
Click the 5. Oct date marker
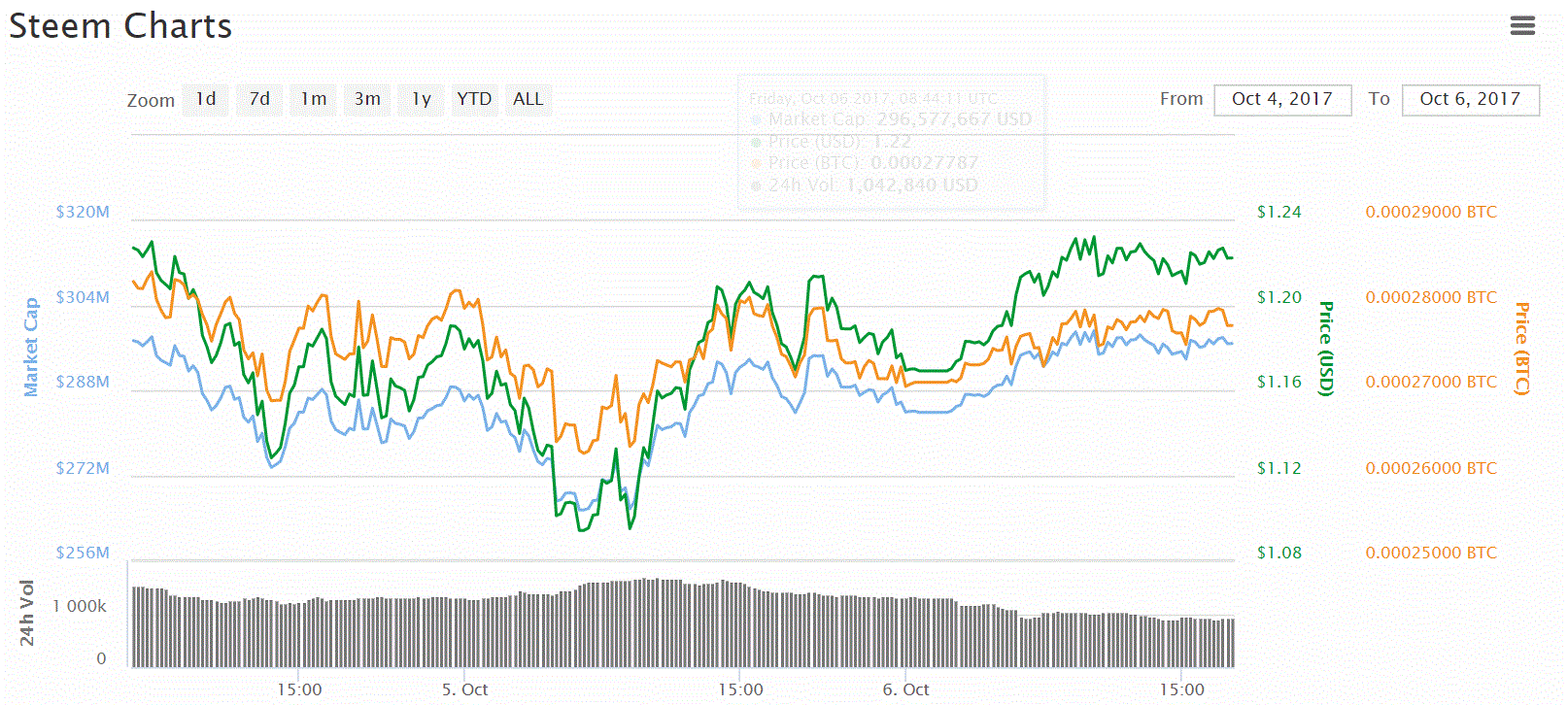coord(464,689)
